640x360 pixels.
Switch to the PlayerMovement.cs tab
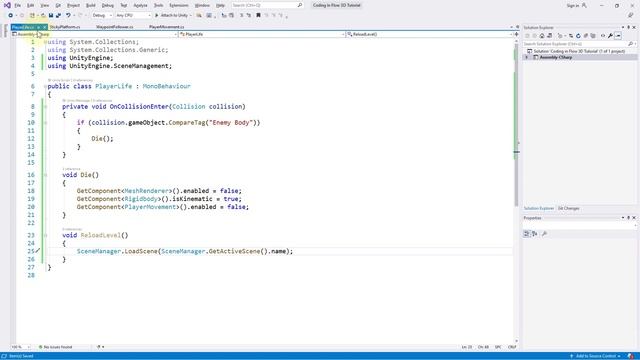(167, 27)
